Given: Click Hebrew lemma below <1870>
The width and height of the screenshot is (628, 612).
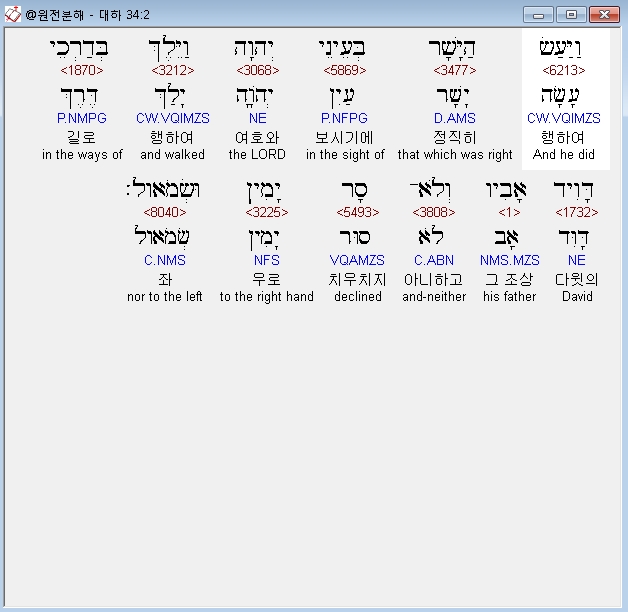Looking at the screenshot, I should coord(79,97).
